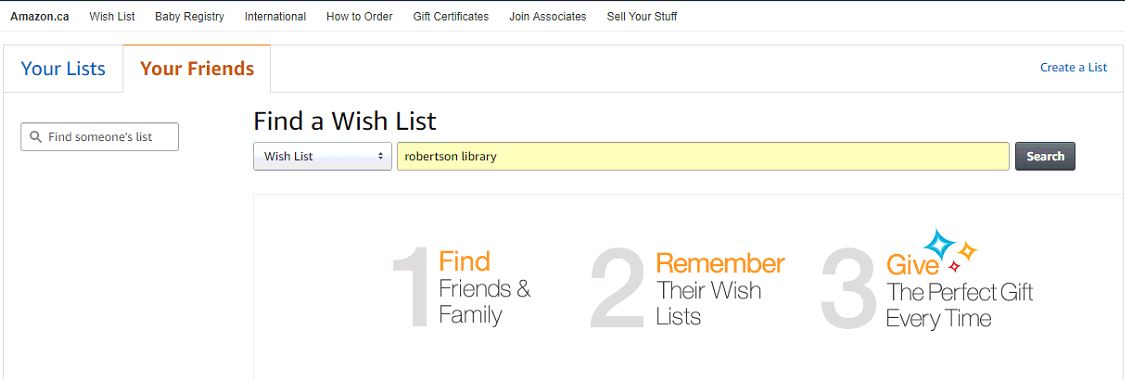The height and width of the screenshot is (379, 1125).
Task: Open the Create a List link
Action: pyautogui.click(x=1073, y=67)
